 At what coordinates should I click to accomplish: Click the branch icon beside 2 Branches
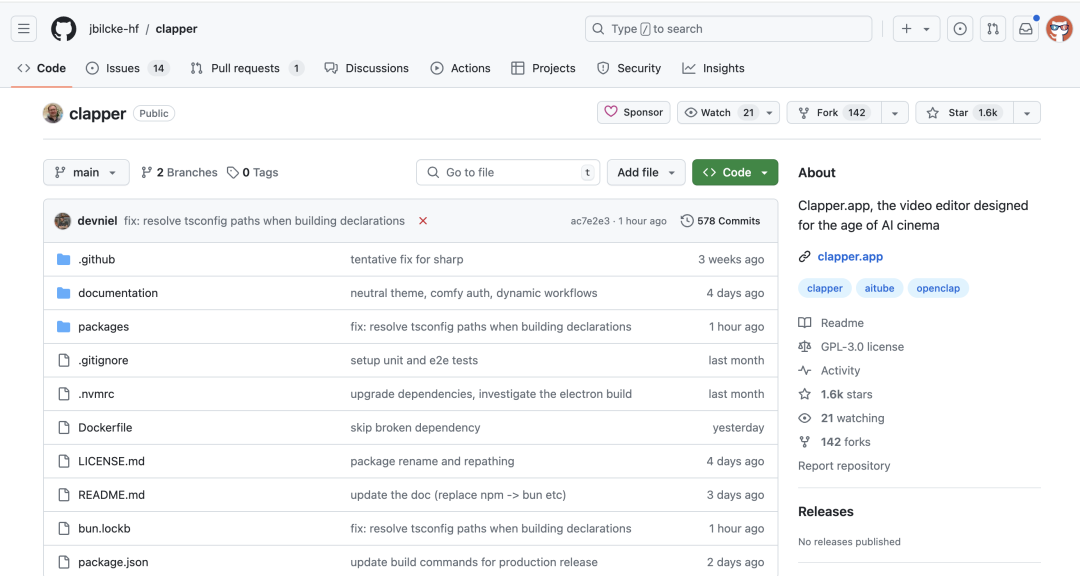[x=146, y=172]
